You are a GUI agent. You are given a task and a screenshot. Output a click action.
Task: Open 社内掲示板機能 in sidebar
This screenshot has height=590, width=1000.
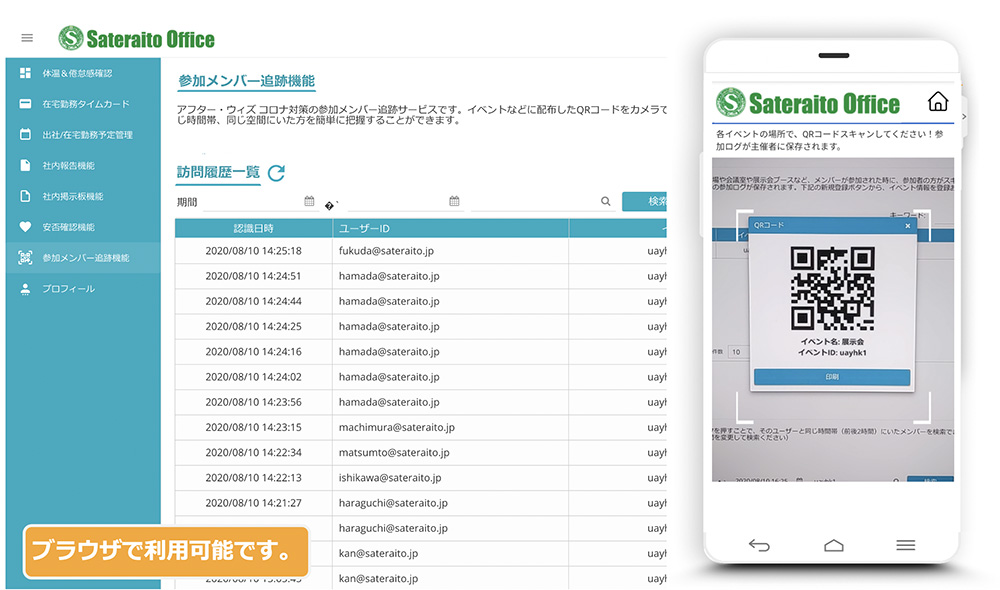pos(84,196)
